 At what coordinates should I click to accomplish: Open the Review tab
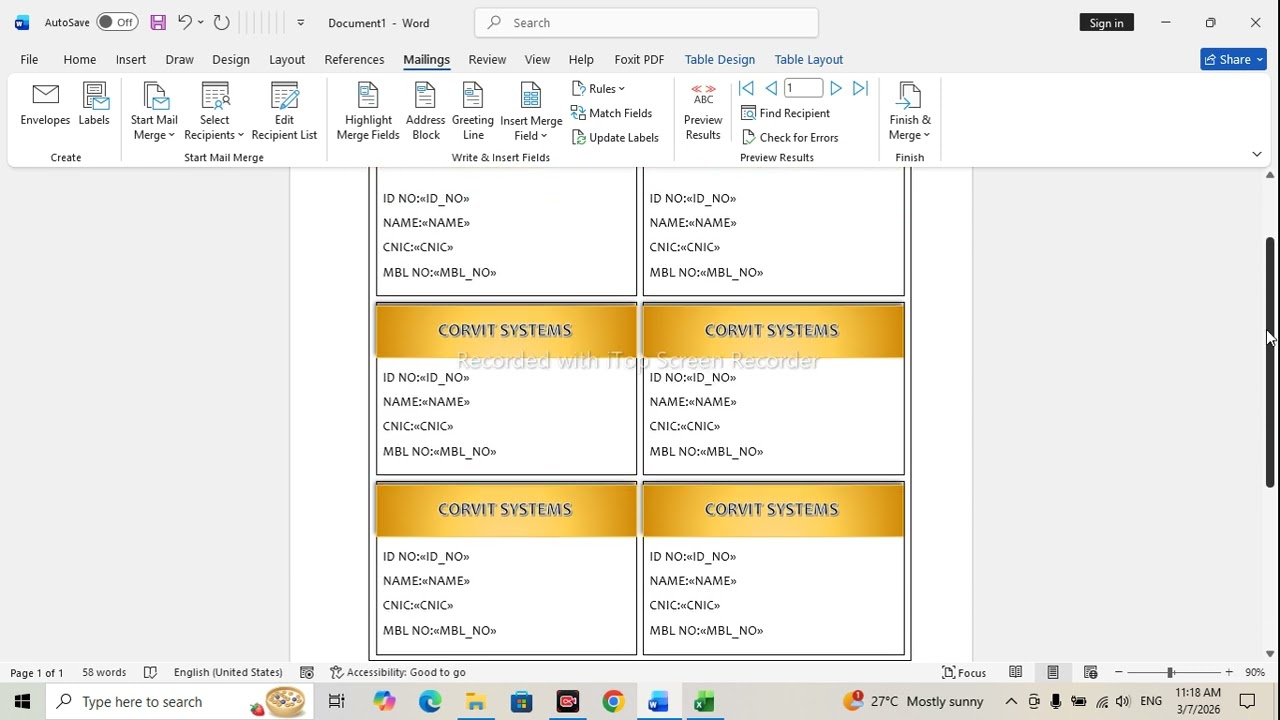(x=487, y=59)
